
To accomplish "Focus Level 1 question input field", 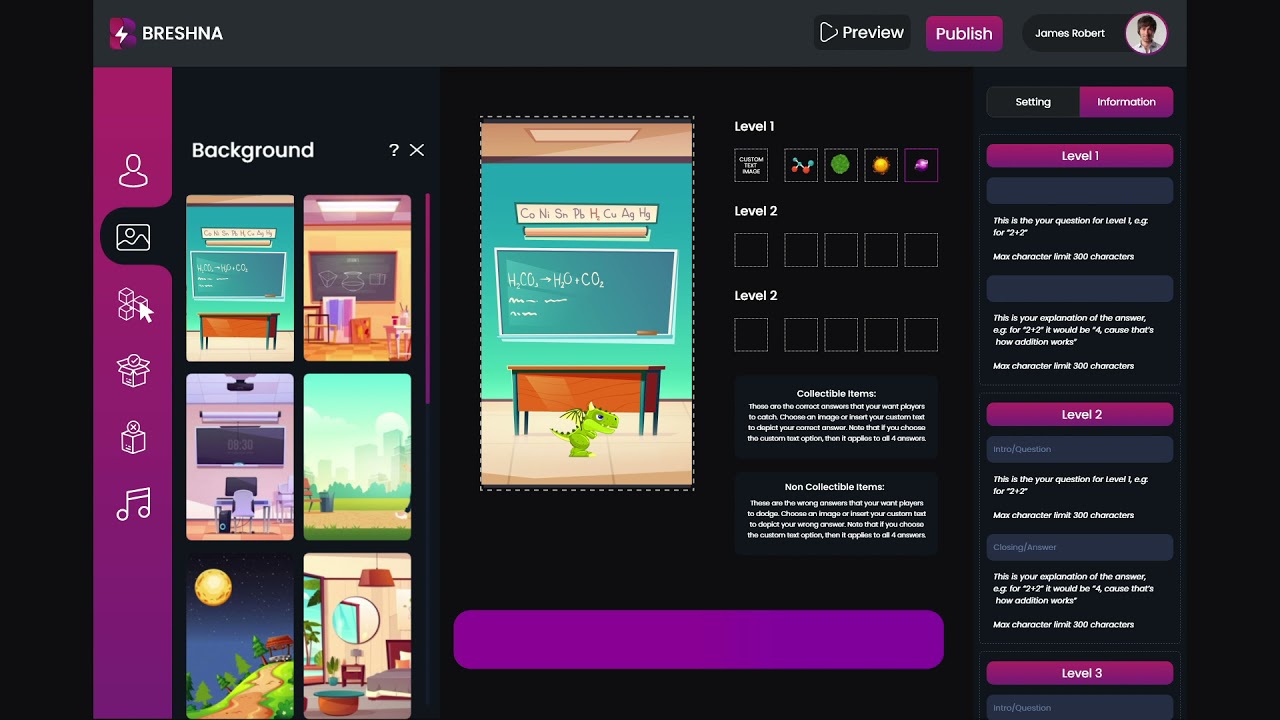I will (1080, 191).
